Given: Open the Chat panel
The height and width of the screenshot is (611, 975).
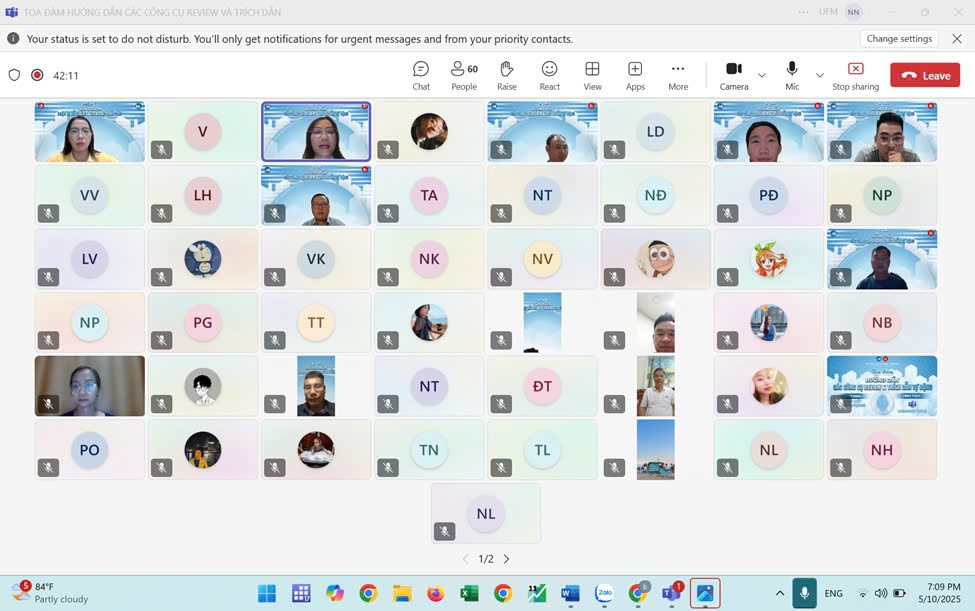Looking at the screenshot, I should click(421, 75).
